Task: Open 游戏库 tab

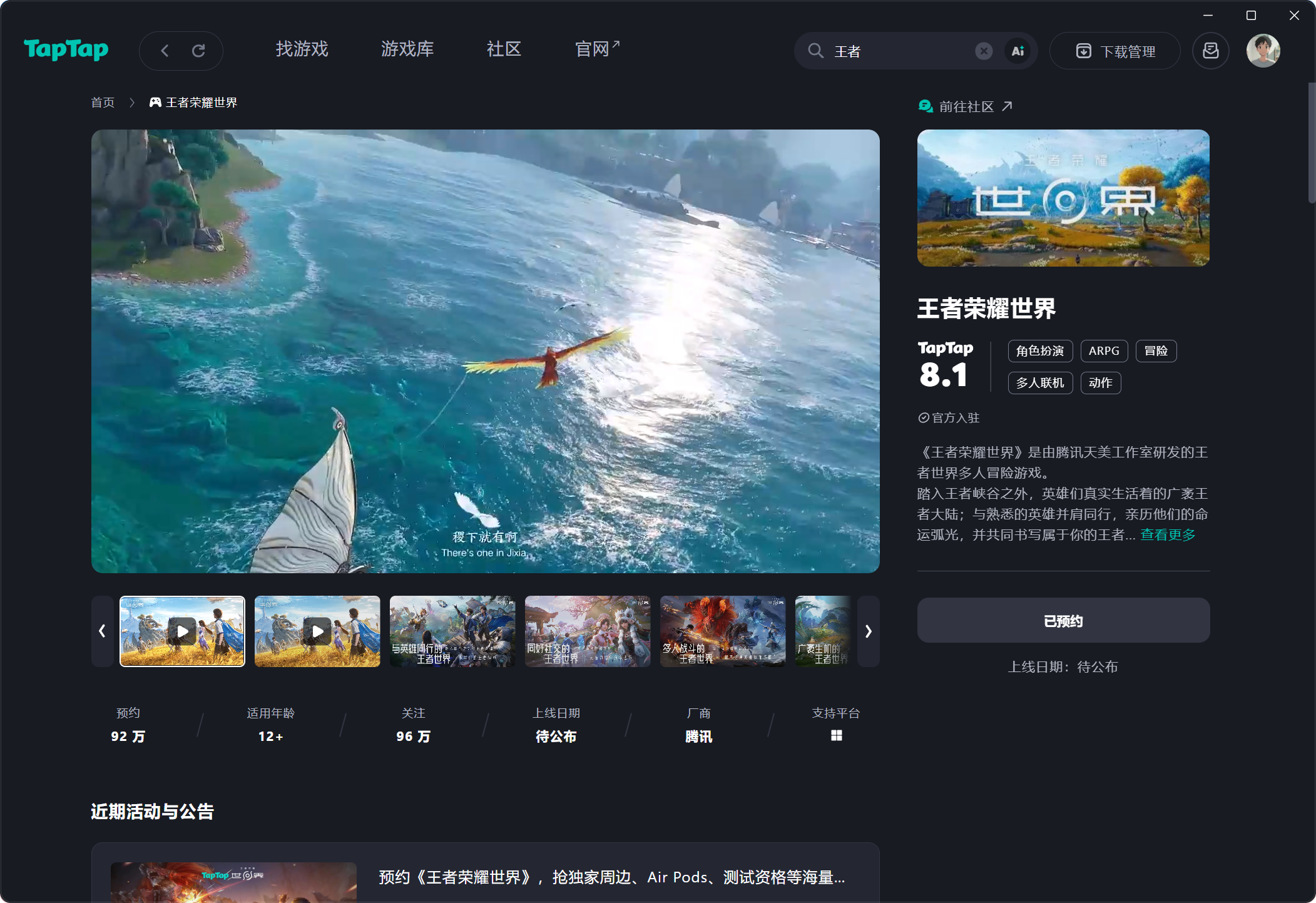Action: click(407, 49)
